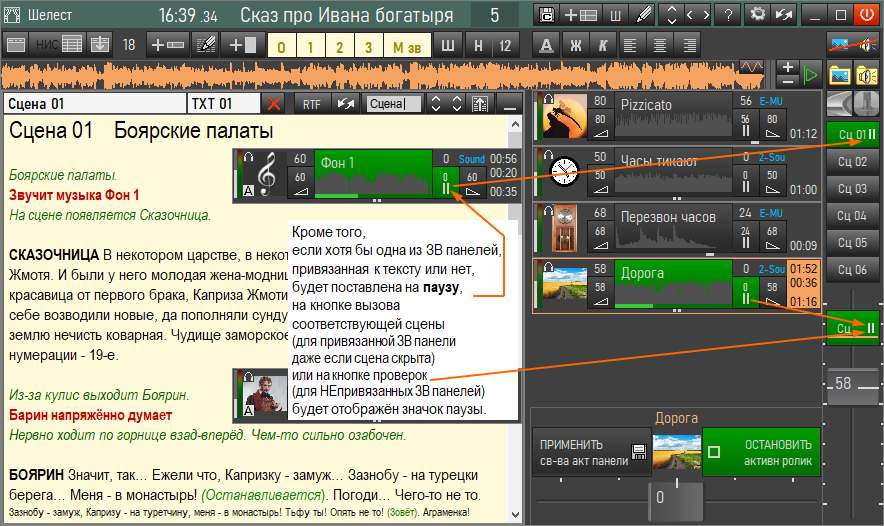884x526 pixels.
Task: Click the bottom slider handle showing 0
Action: 676,500
